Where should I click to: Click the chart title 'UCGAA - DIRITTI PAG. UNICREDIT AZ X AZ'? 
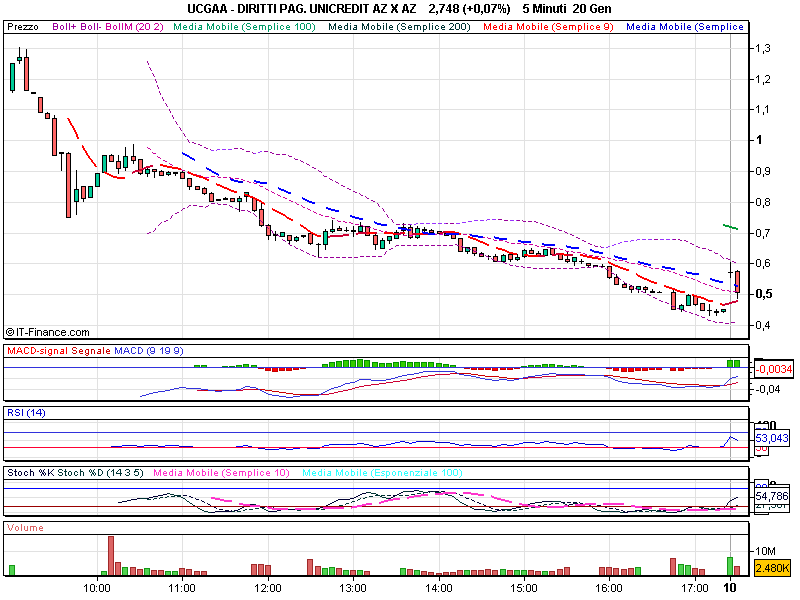tap(302, 9)
